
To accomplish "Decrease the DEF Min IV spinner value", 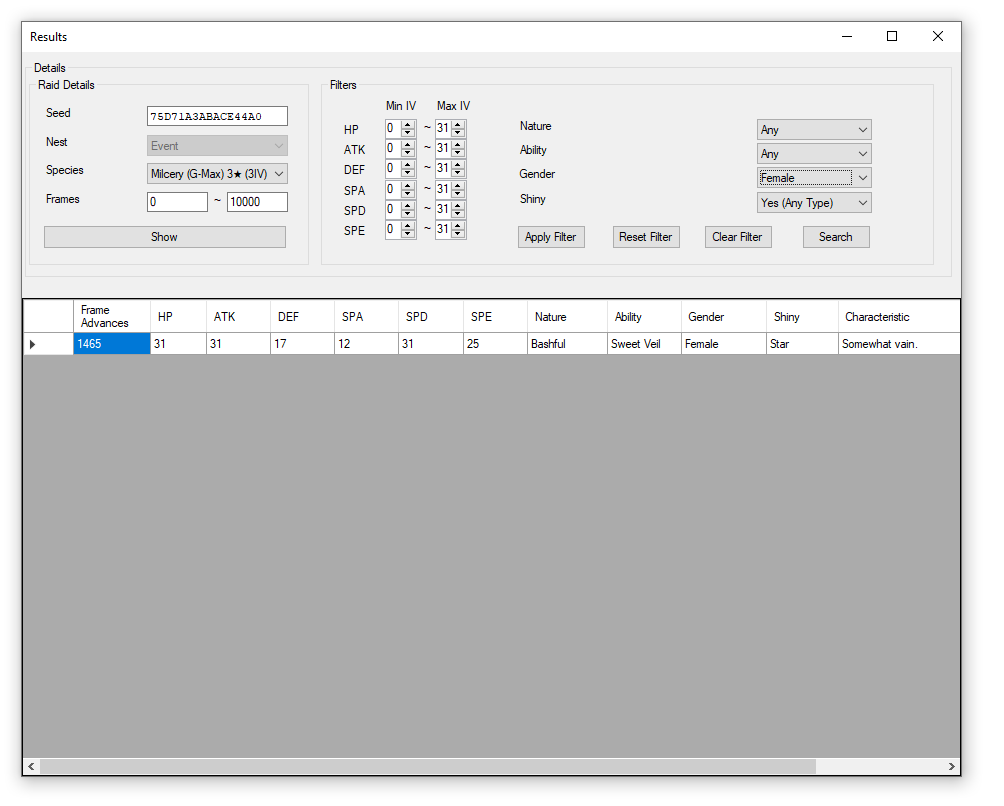I will (x=408, y=173).
